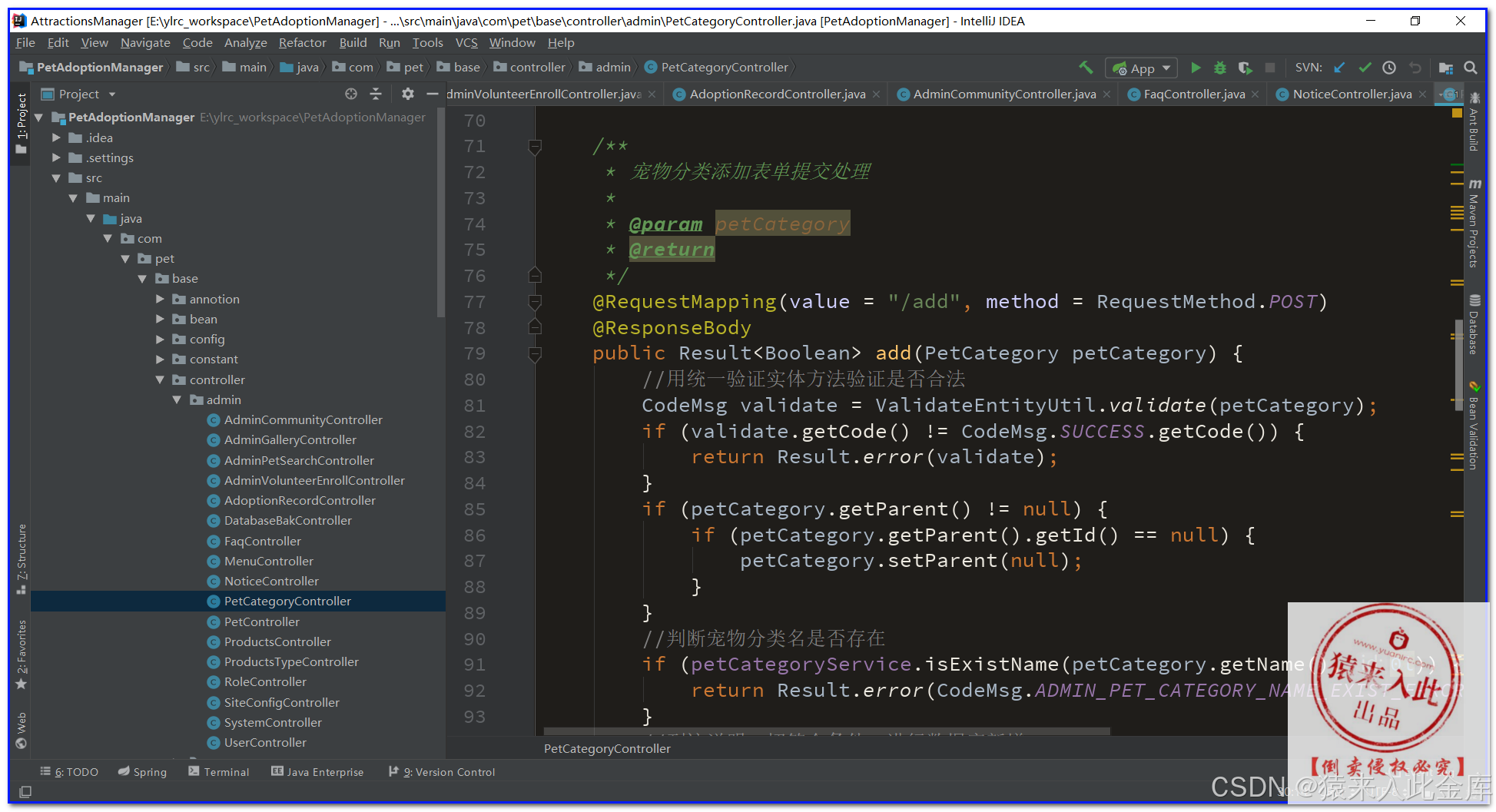The width and height of the screenshot is (1496, 812).
Task: Collapse the src folder
Action: pos(56,177)
